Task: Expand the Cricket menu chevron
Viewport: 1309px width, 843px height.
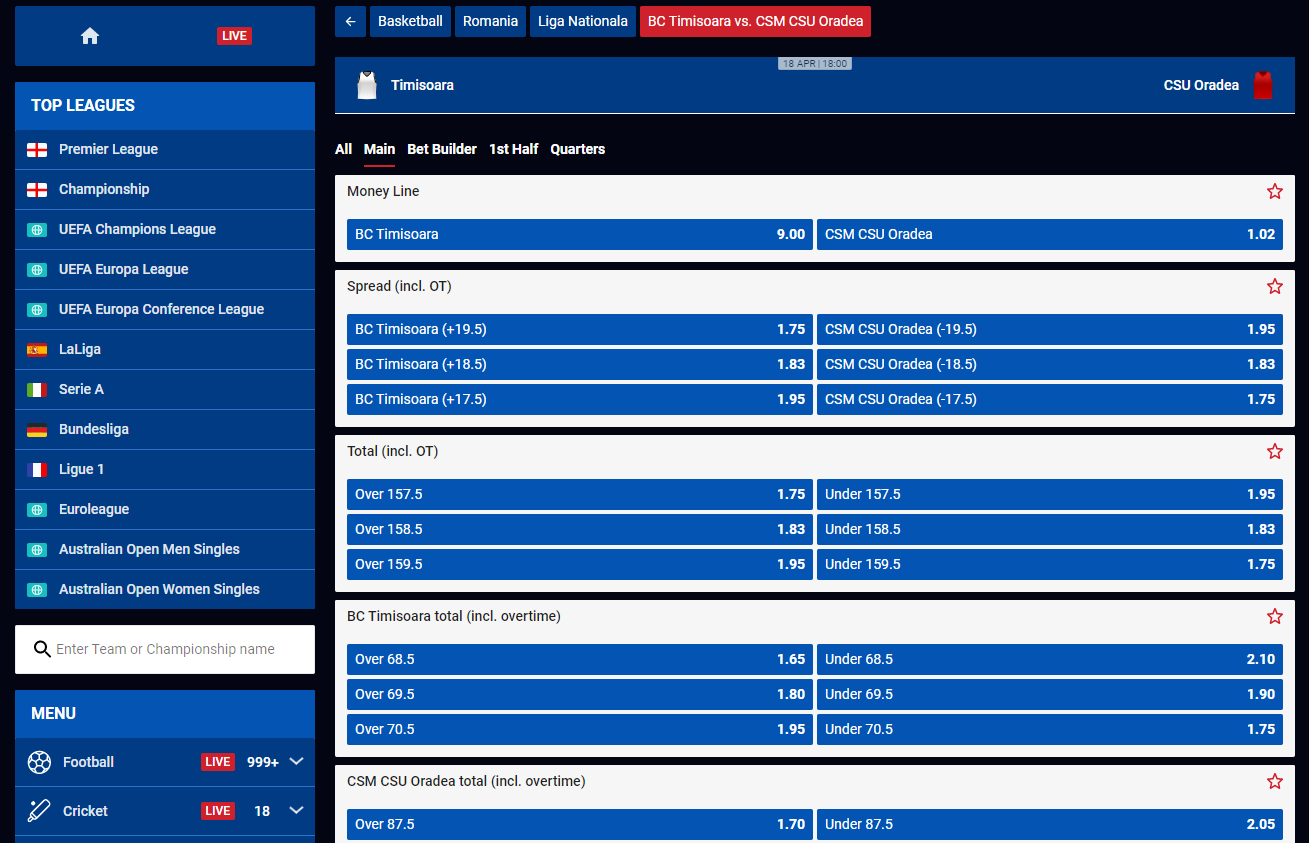Action: pos(296,811)
